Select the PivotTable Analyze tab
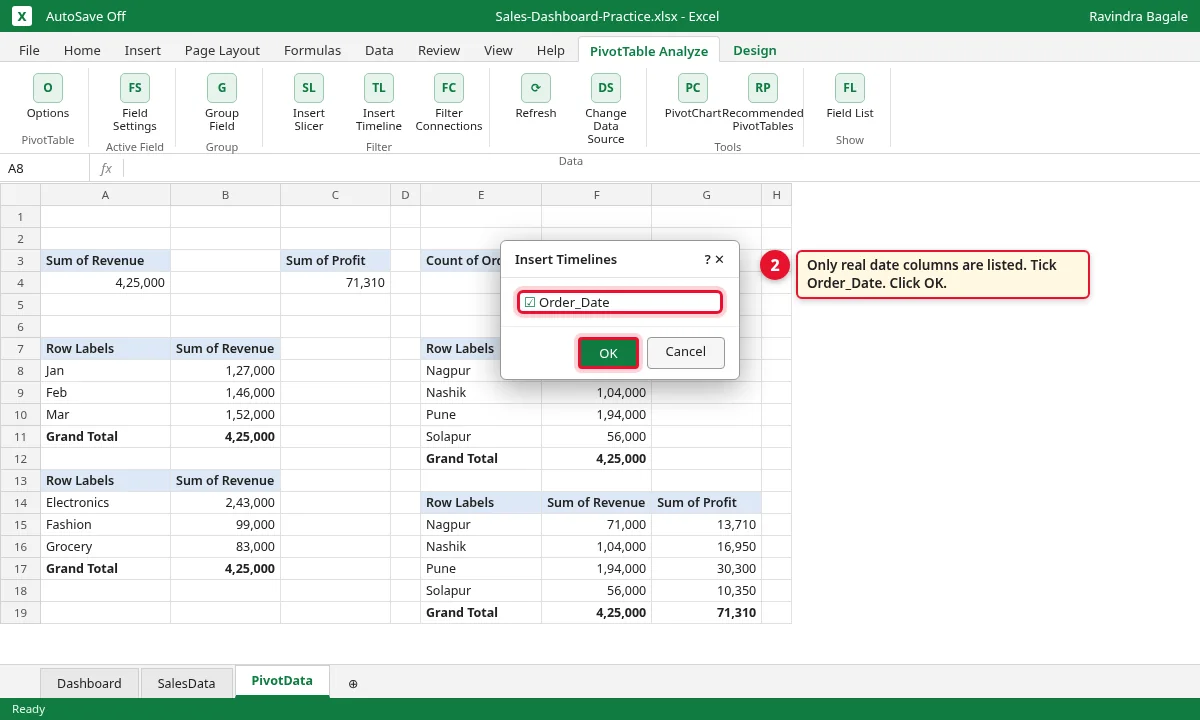The width and height of the screenshot is (1200, 720). point(649,51)
